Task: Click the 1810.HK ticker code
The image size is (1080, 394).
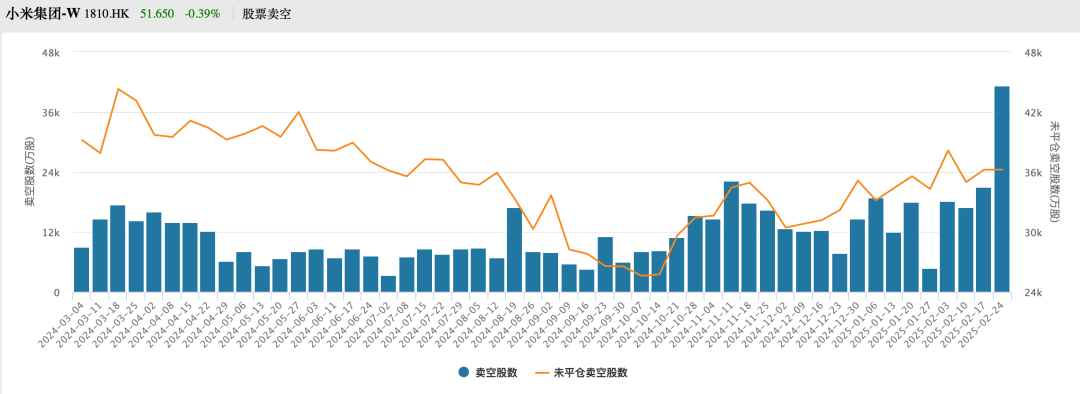Action: [107, 14]
